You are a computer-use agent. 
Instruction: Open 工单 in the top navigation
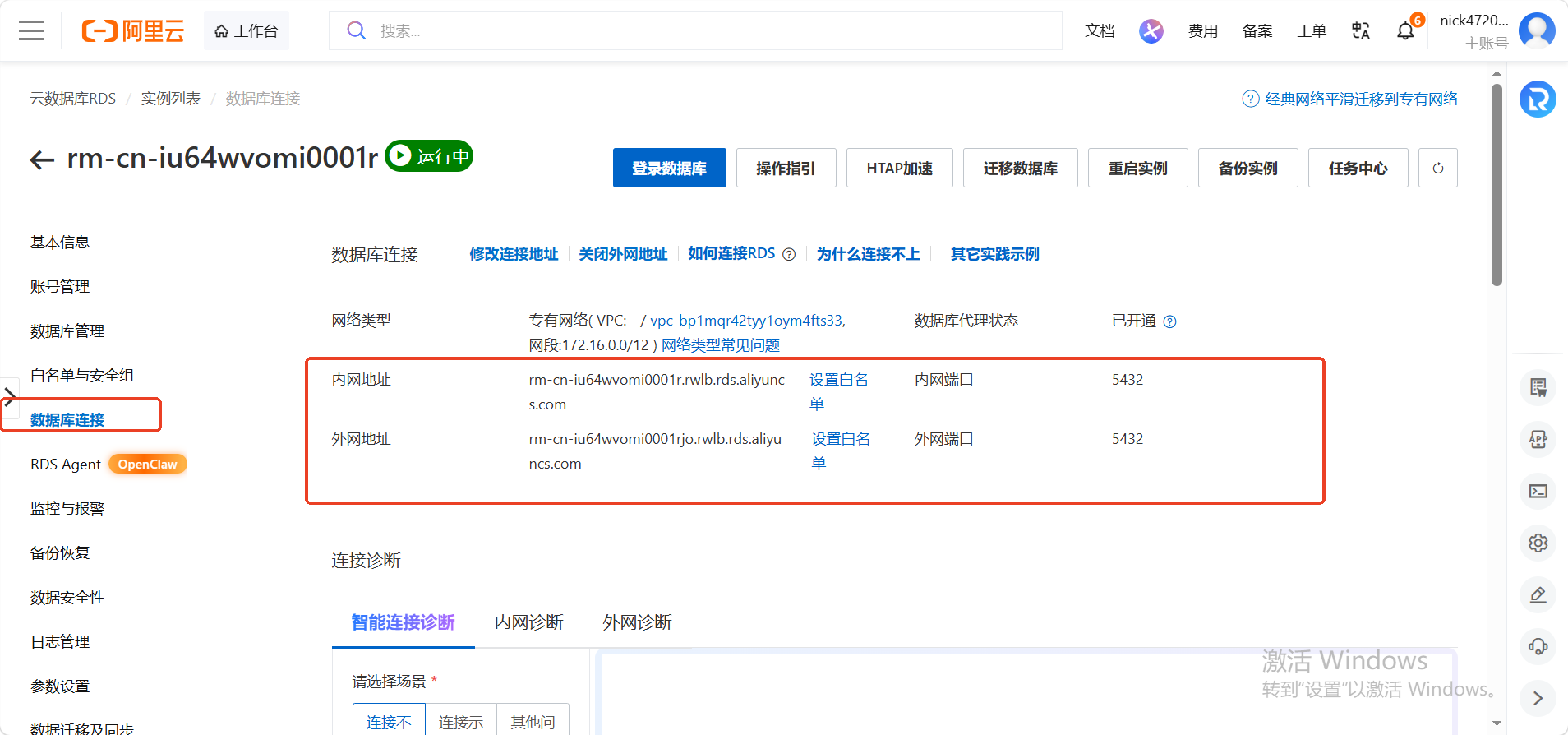click(1312, 31)
